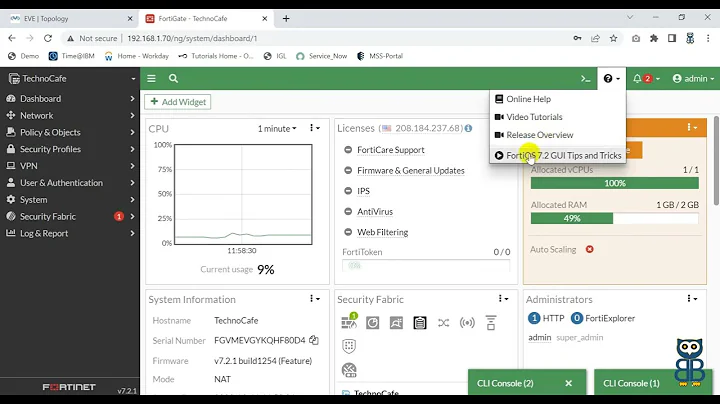Click the Allocated vCPUs 100% progress bar
Image resolution: width=720 pixels, height=404 pixels.
[614, 183]
